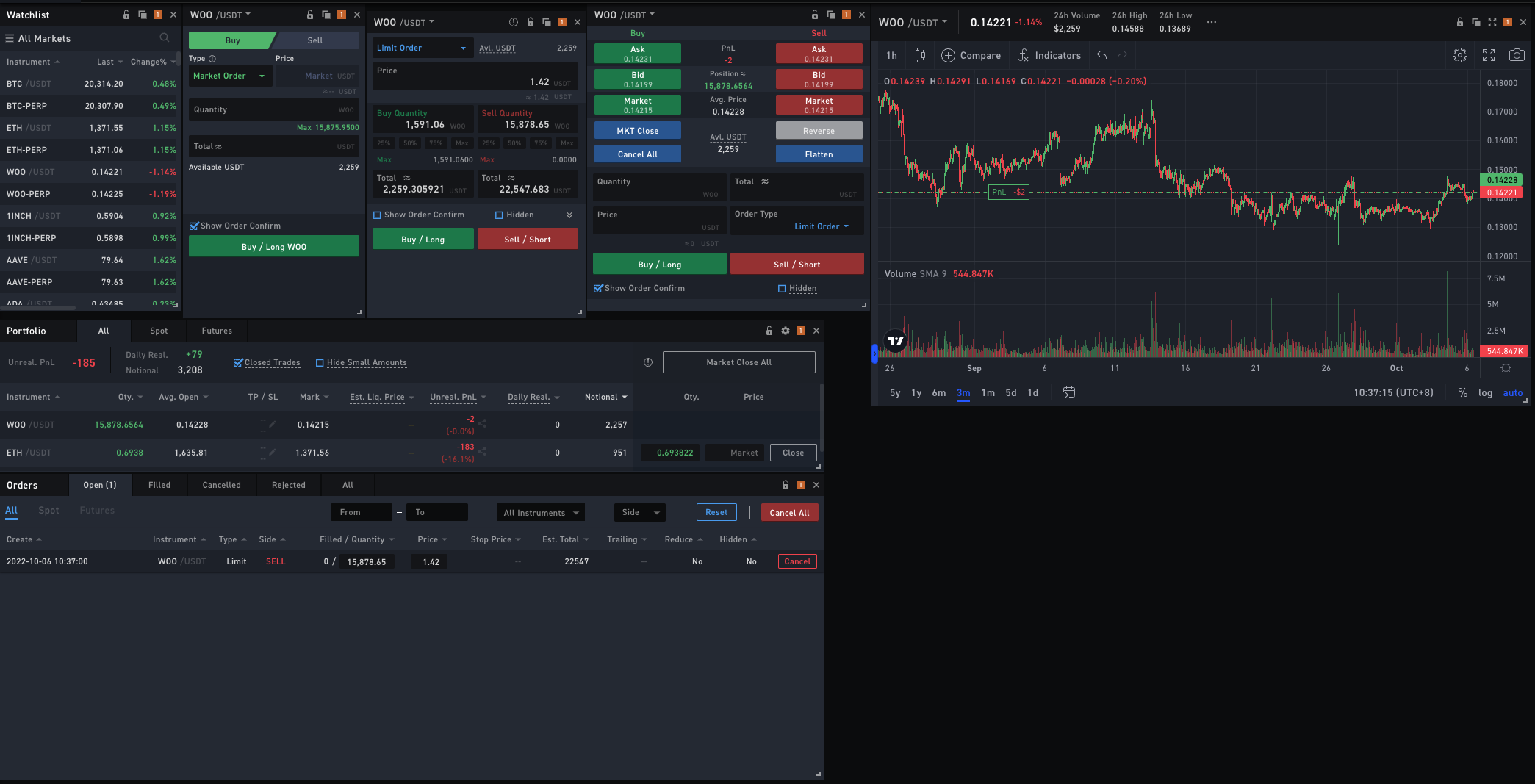Click the Watchlist panel lock icon
This screenshot has width=1535, height=784.
tap(126, 15)
